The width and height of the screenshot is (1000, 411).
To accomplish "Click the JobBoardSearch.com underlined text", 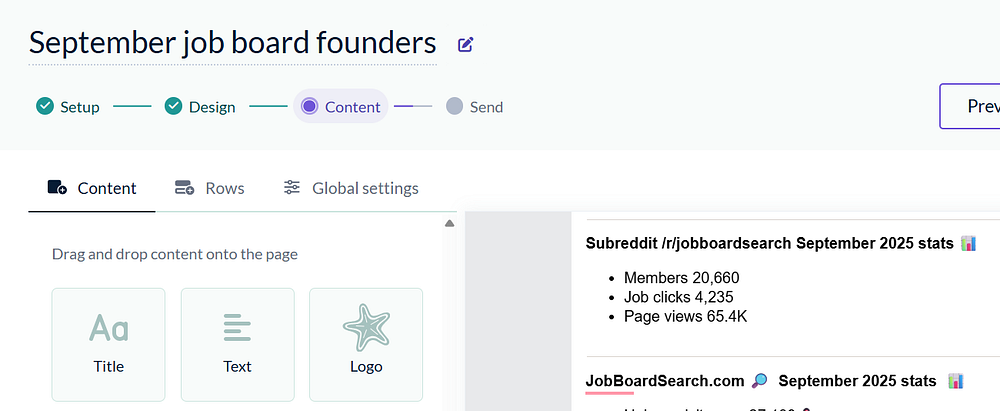I will point(665,381).
